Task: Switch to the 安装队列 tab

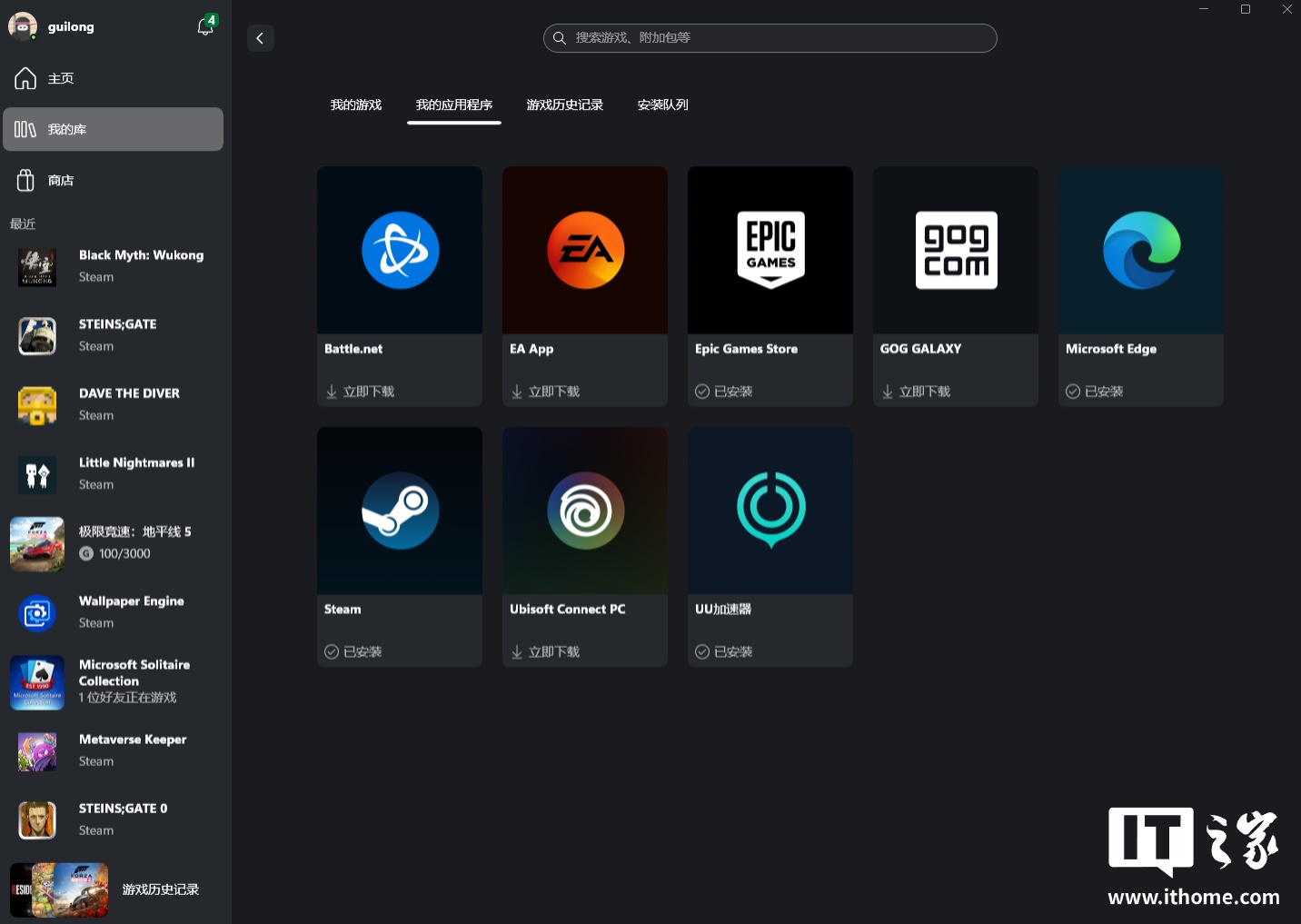Action: [x=663, y=104]
